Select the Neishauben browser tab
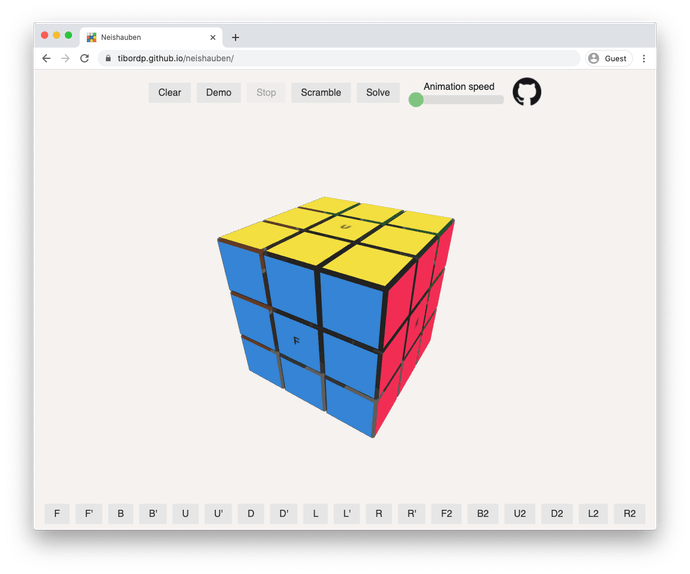This screenshot has width=690, height=574. [x=151, y=37]
